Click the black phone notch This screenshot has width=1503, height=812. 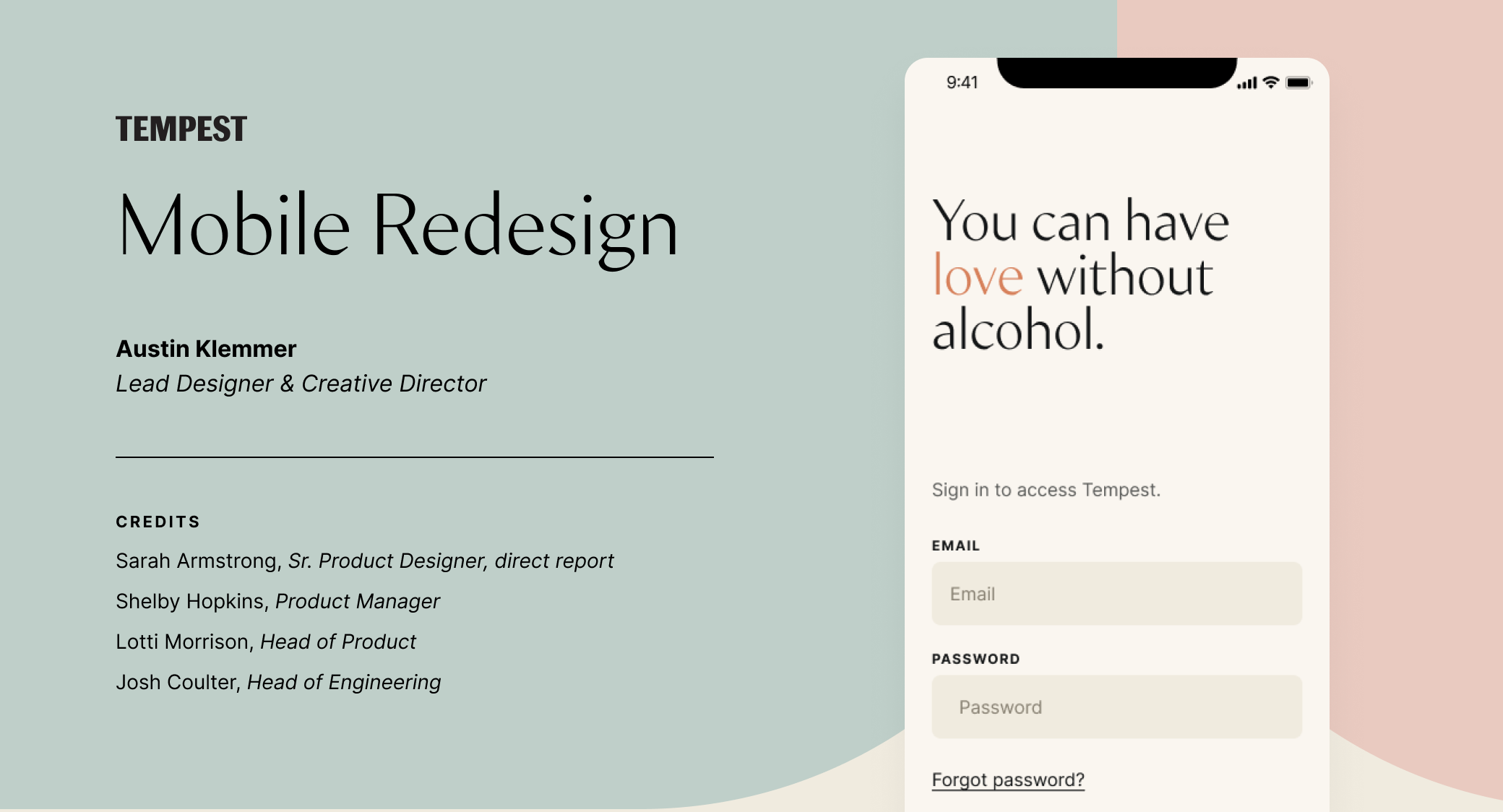point(1116,72)
